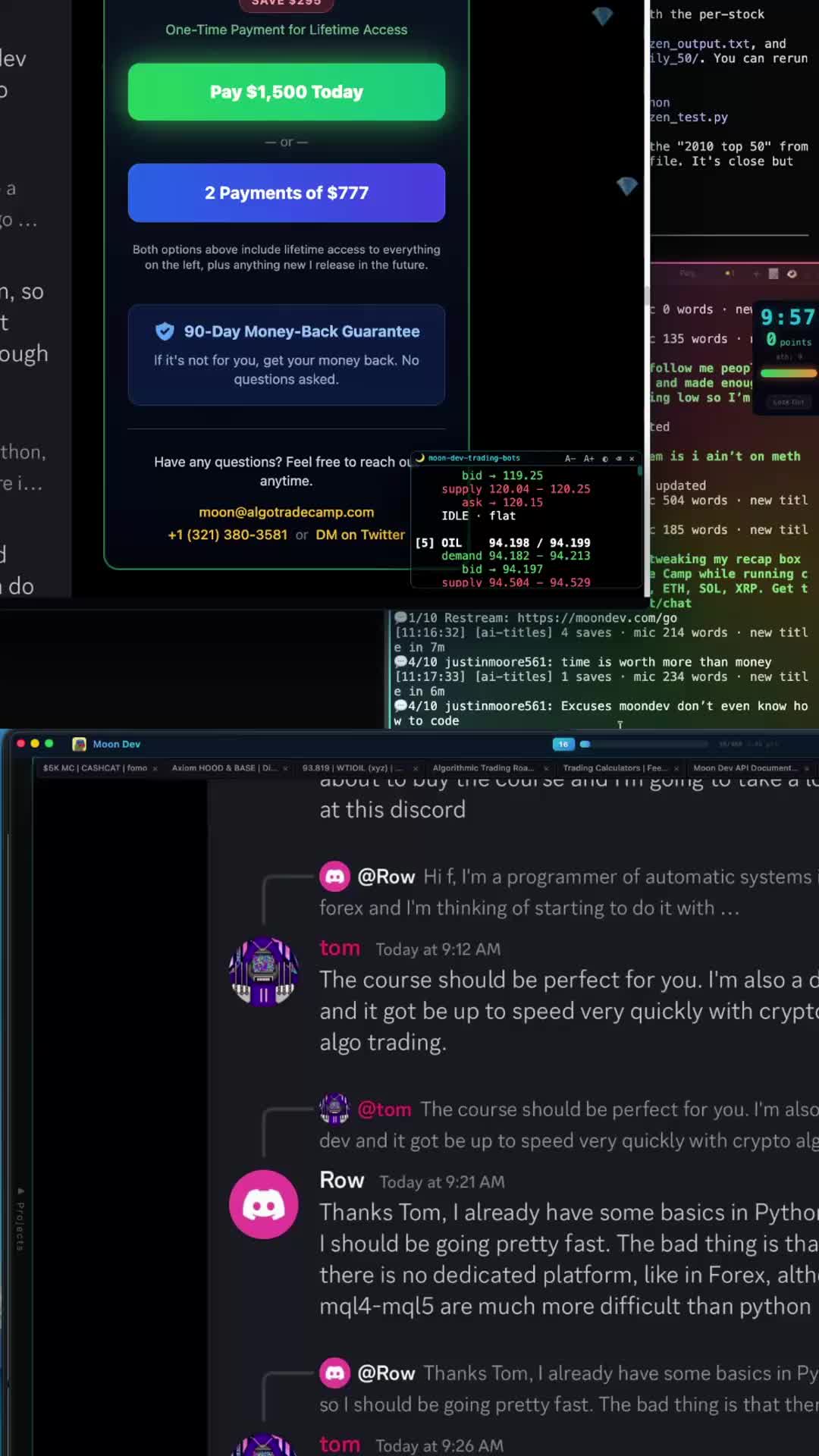Choose the 2 Payments of $777 option
Viewport: 819px width, 1456px height.
pyautogui.click(x=287, y=193)
